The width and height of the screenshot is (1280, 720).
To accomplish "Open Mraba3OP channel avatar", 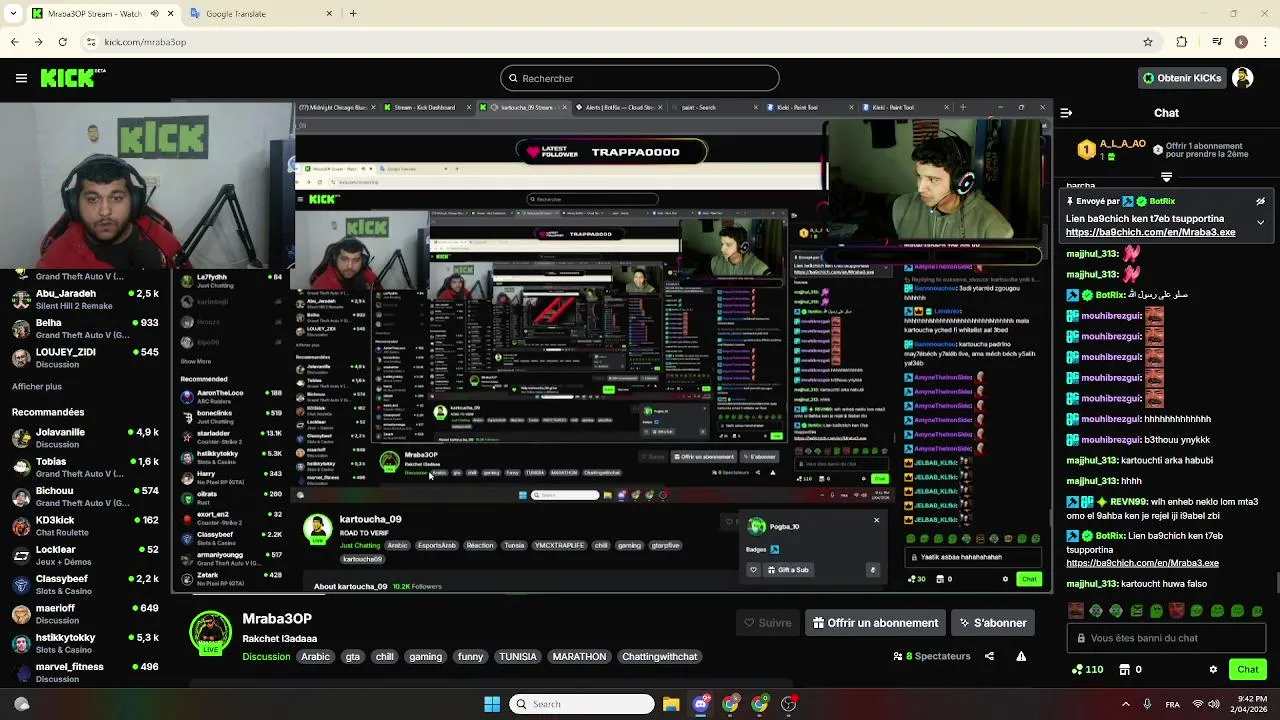I will coord(211,632).
